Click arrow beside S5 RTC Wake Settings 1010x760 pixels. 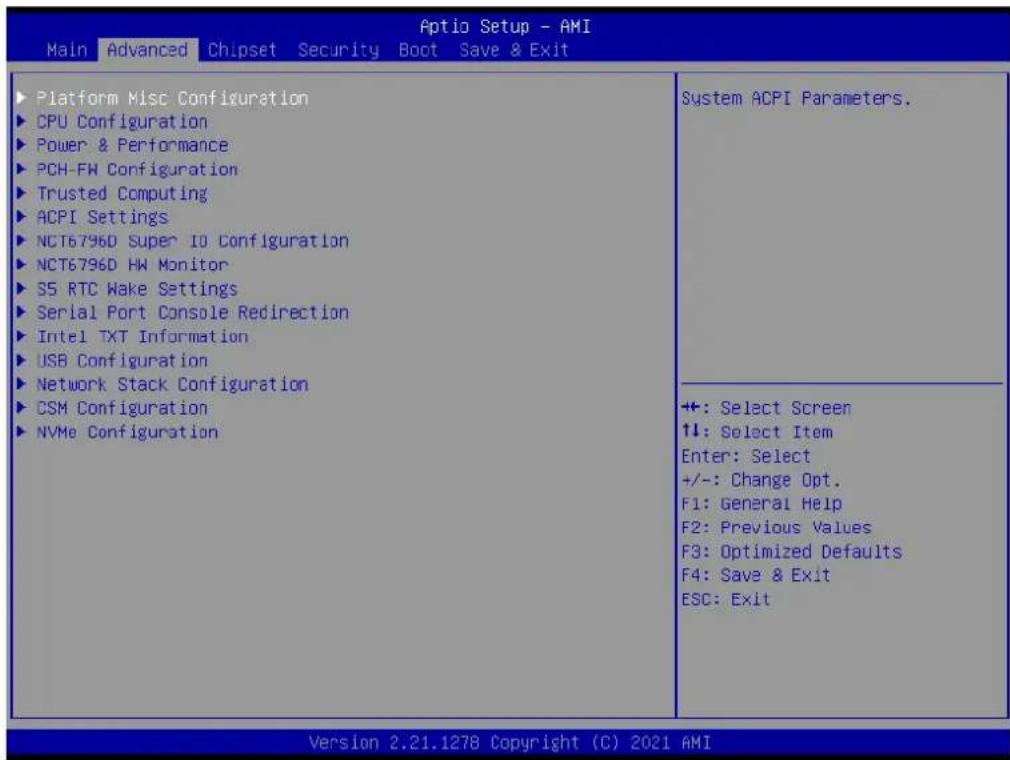tap(21, 288)
